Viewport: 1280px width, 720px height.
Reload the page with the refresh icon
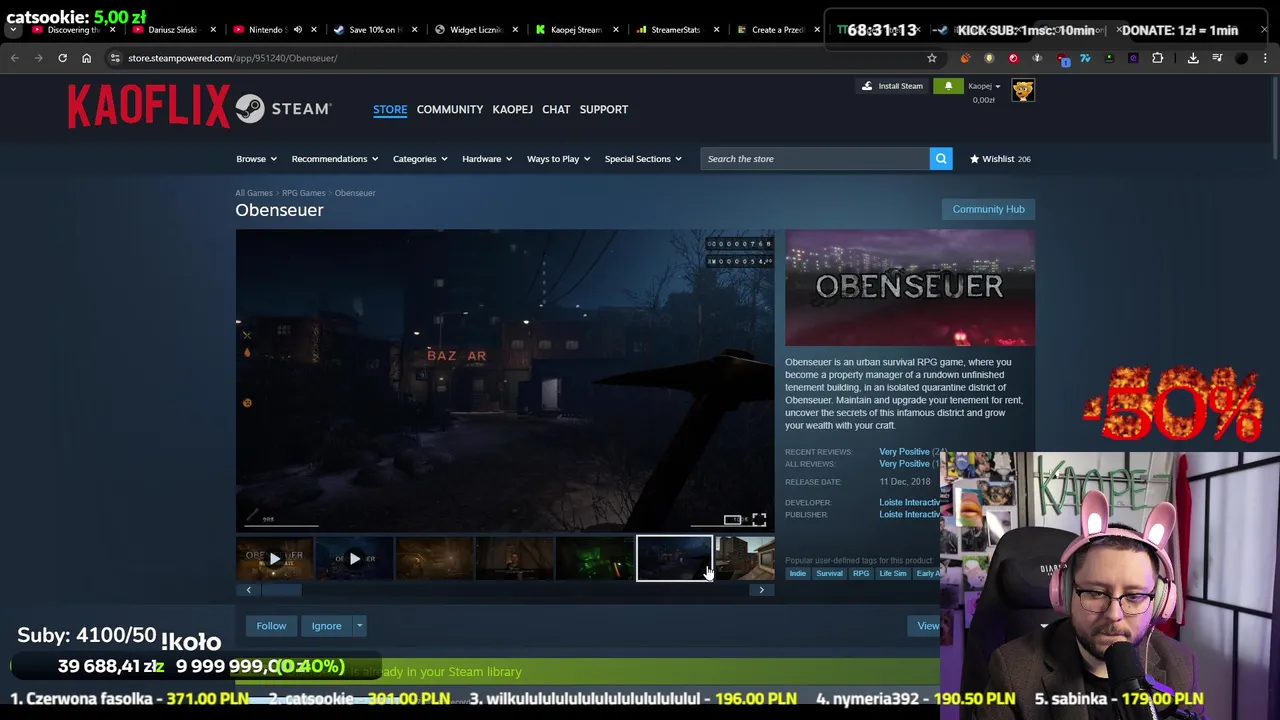point(62,58)
